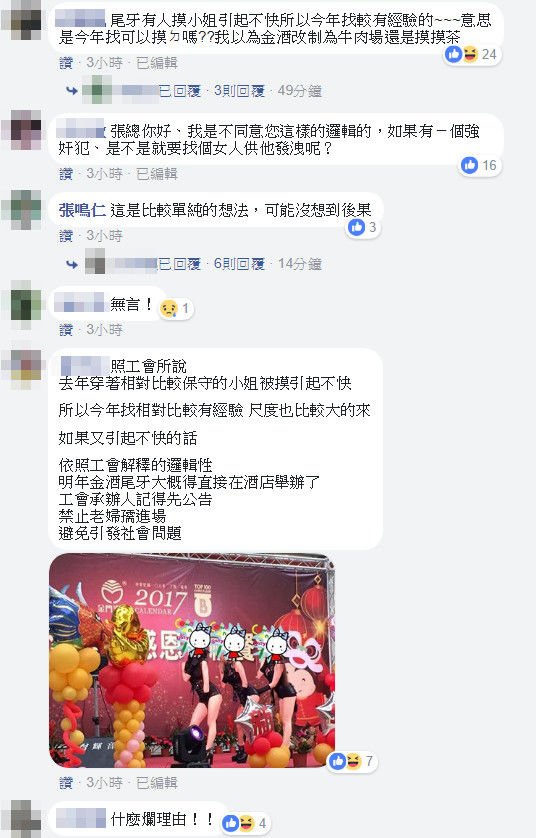536x838 pixels.
Task: Expand the 3則回覆 replies thread
Action: coord(239,91)
